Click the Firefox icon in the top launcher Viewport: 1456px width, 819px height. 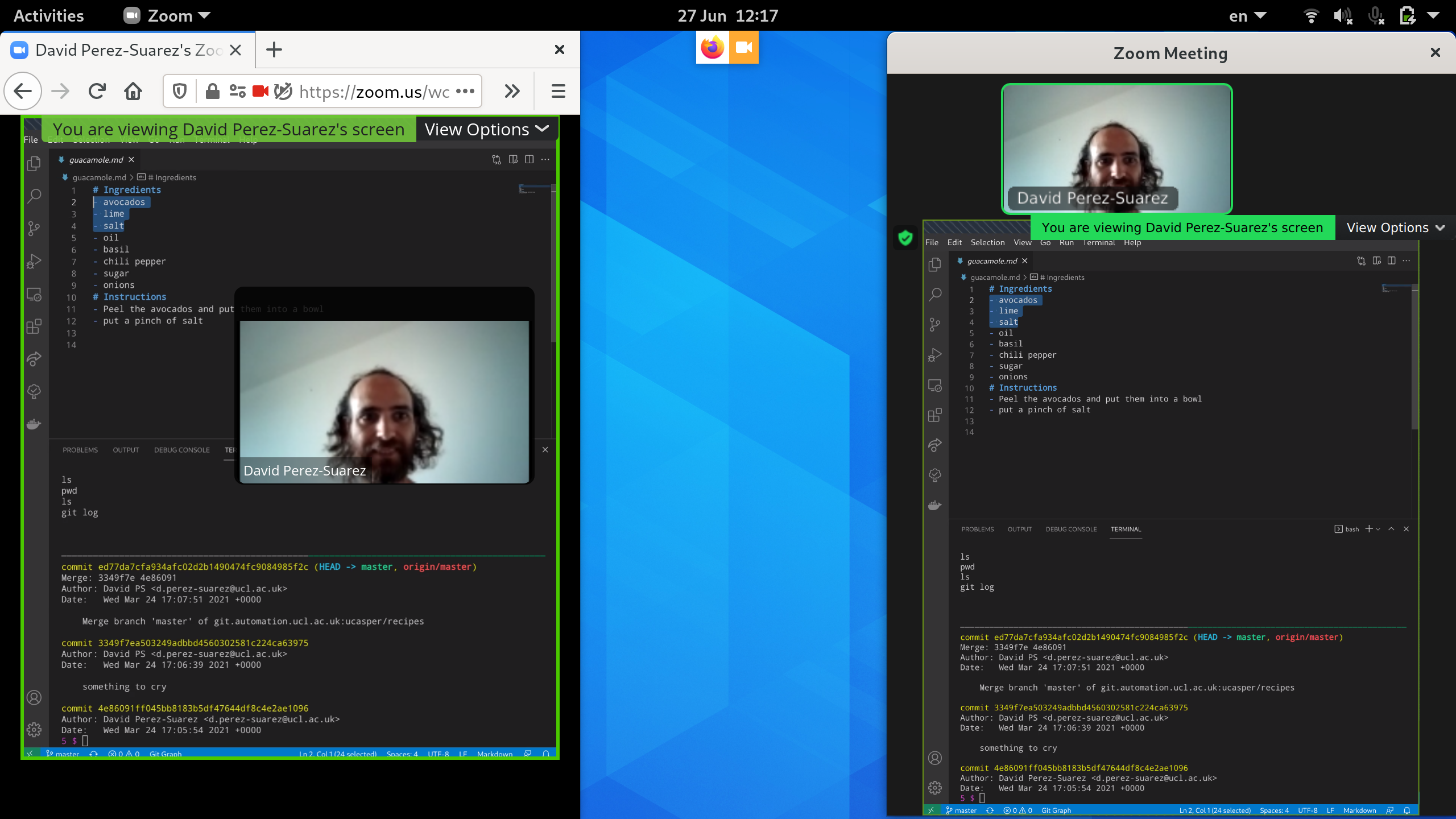(x=712, y=48)
